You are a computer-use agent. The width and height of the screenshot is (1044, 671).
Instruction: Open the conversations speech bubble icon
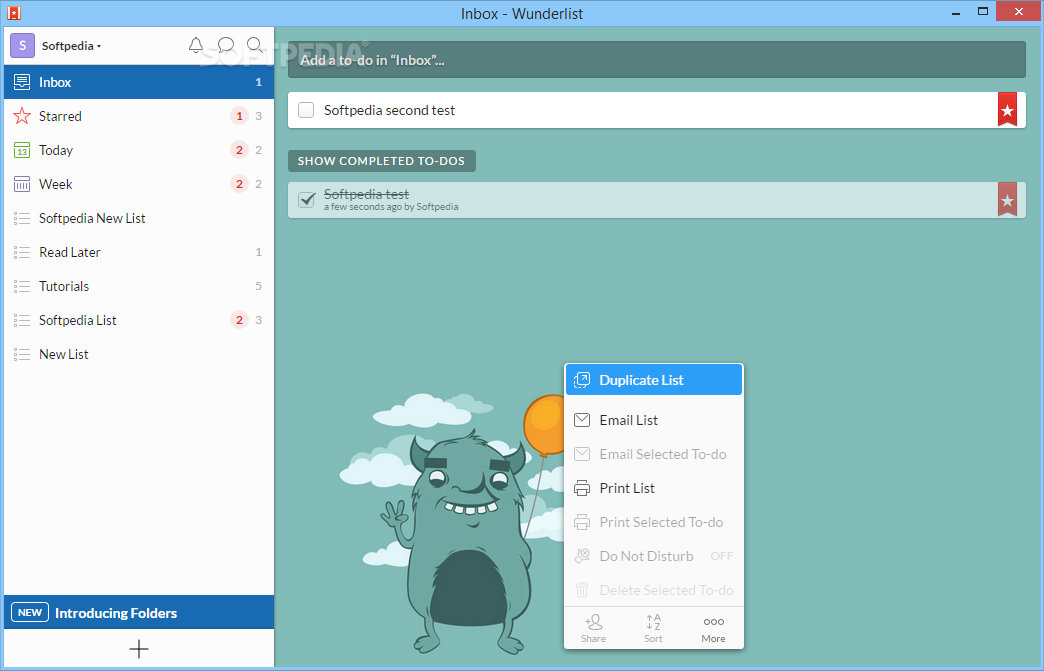coord(226,45)
